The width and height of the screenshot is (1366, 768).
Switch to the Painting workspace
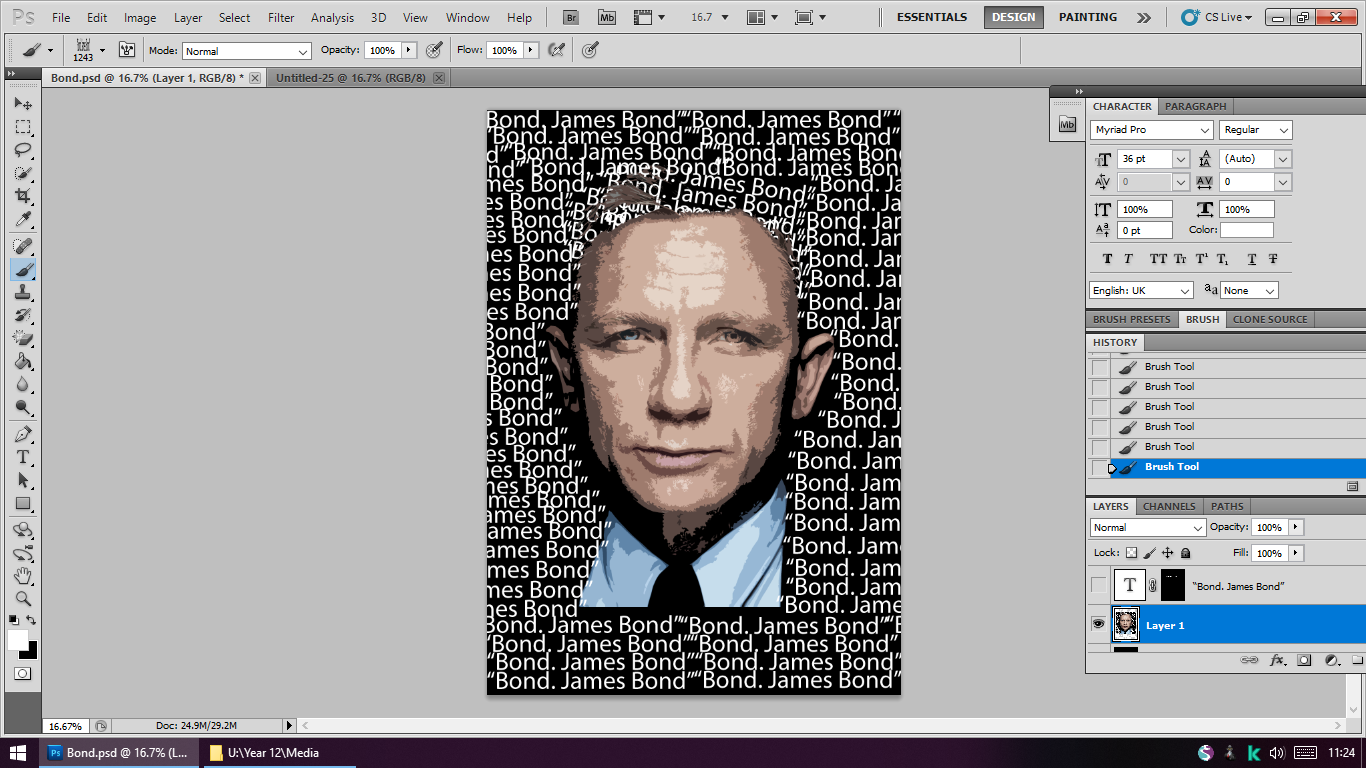[x=1088, y=17]
